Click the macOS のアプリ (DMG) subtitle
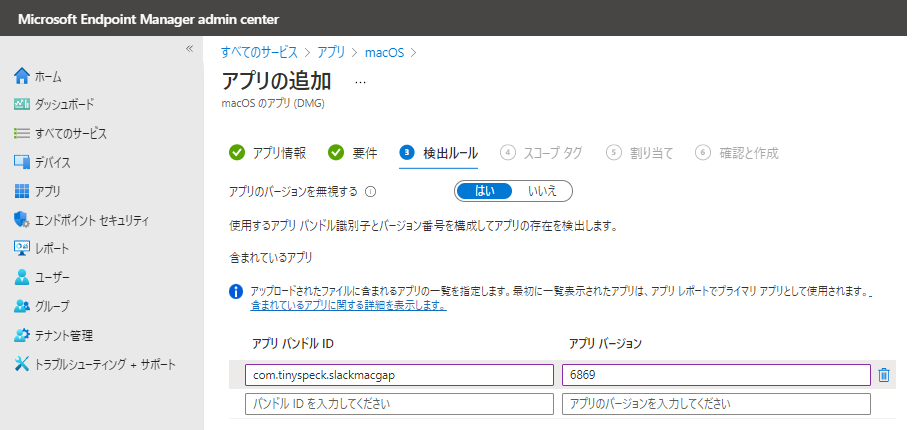 tap(273, 104)
